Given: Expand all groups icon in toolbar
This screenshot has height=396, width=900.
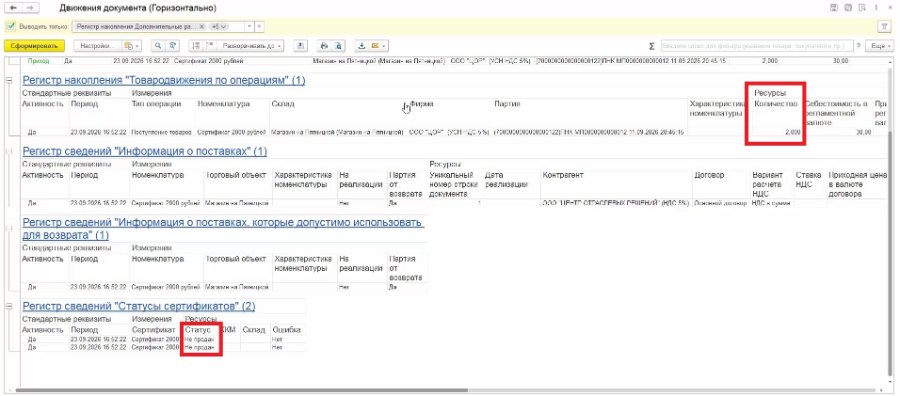Looking at the screenshot, I should [210, 46].
